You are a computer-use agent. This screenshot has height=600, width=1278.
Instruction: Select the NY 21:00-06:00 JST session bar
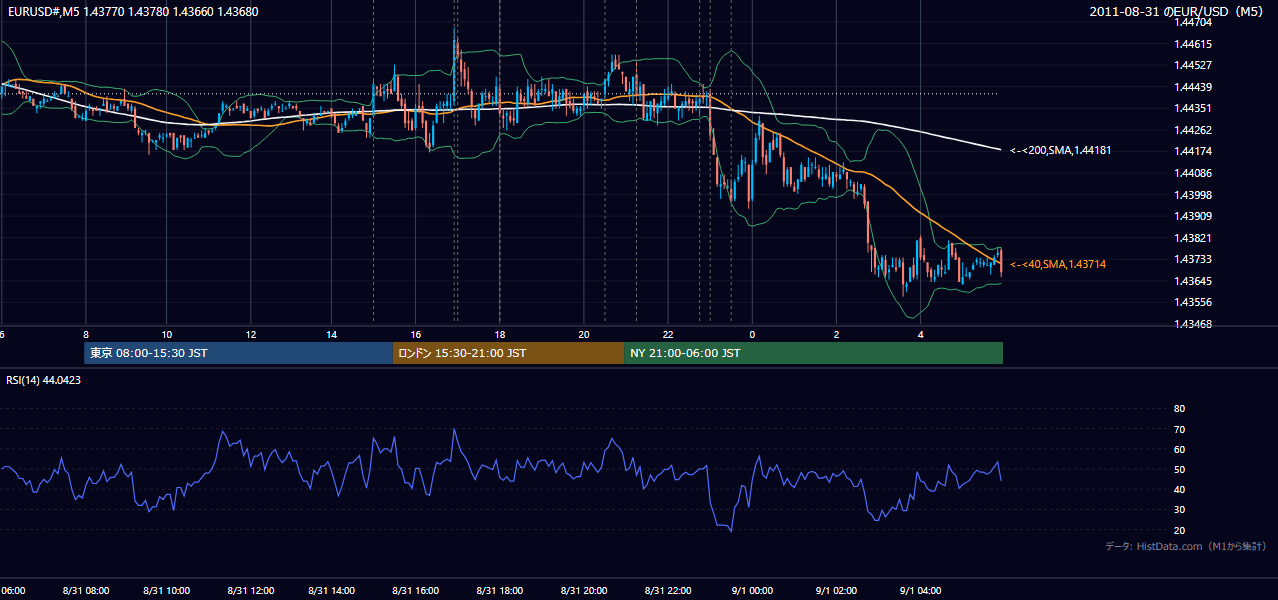coord(813,353)
